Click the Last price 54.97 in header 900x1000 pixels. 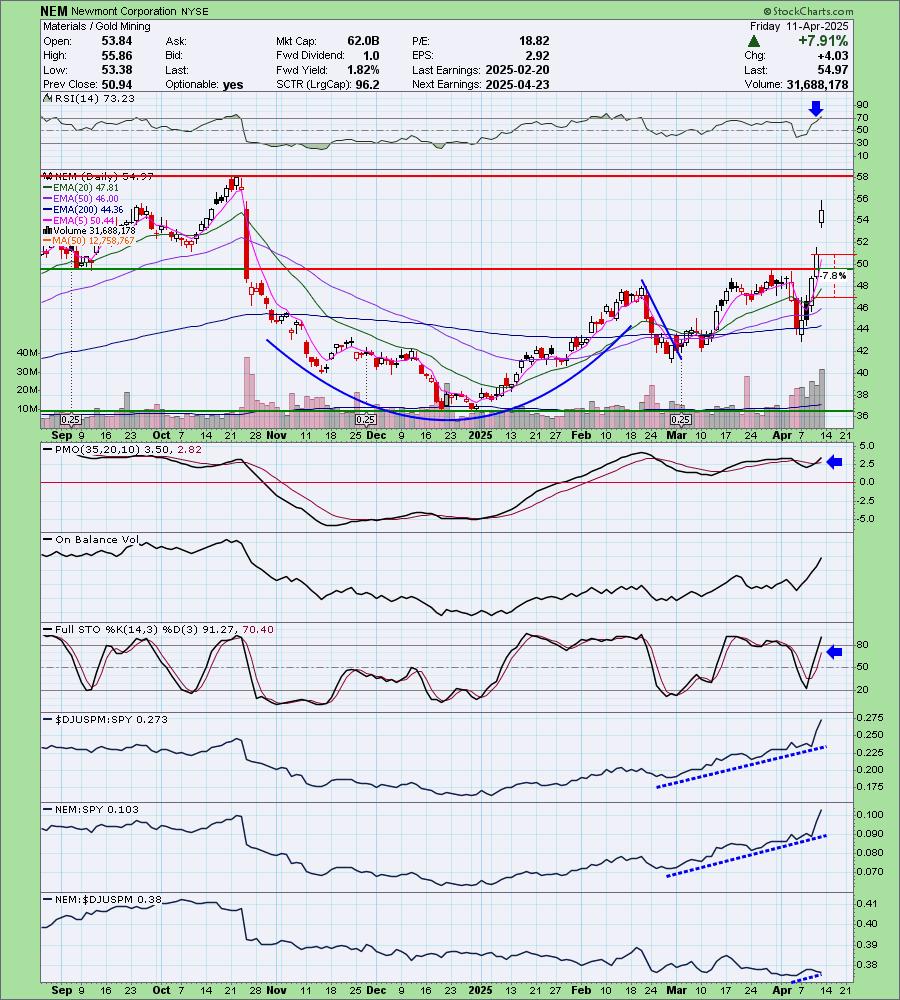(x=833, y=70)
